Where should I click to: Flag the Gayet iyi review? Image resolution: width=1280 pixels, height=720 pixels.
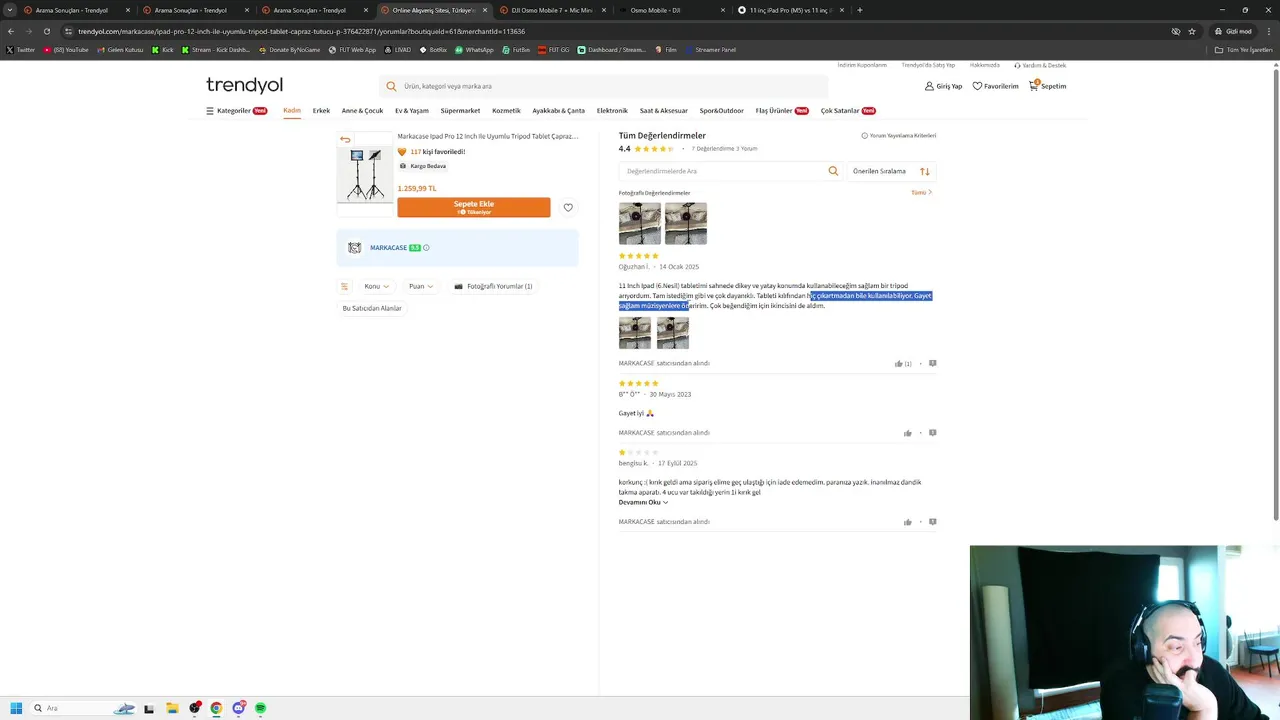coord(932,433)
